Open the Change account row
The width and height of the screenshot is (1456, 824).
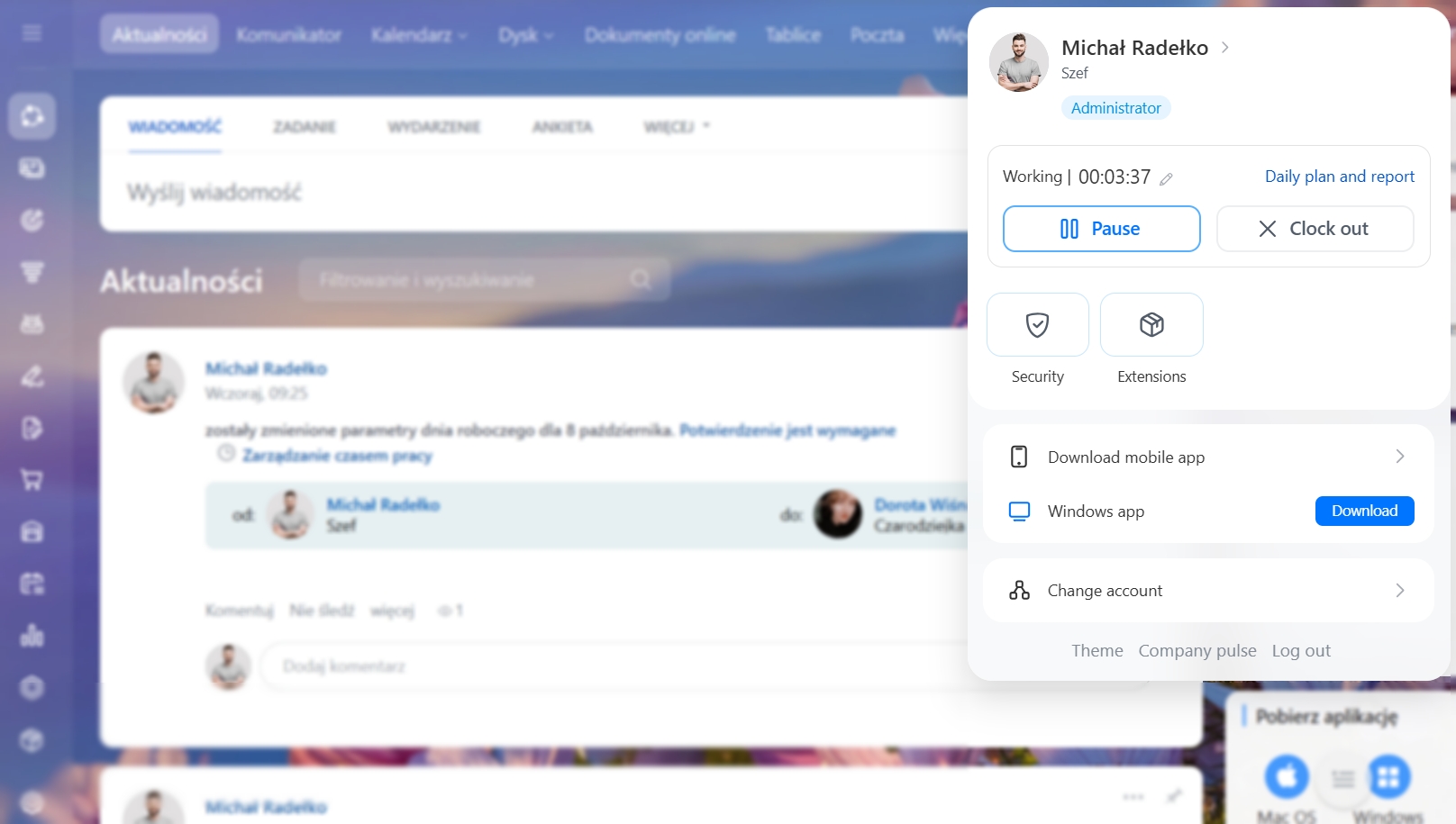pos(1207,591)
